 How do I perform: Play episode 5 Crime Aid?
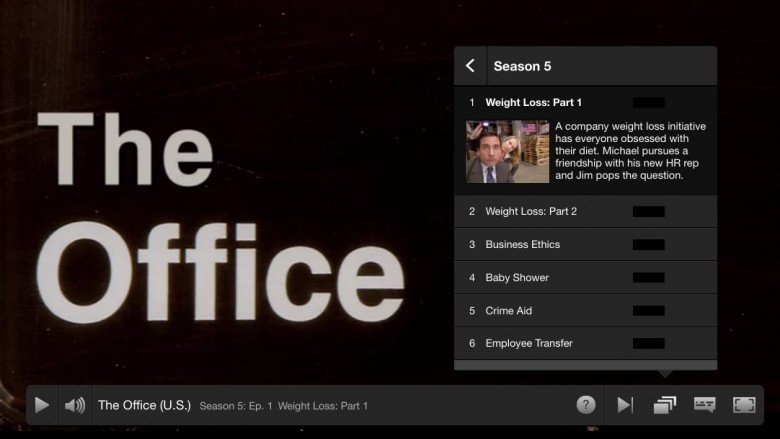(x=585, y=311)
